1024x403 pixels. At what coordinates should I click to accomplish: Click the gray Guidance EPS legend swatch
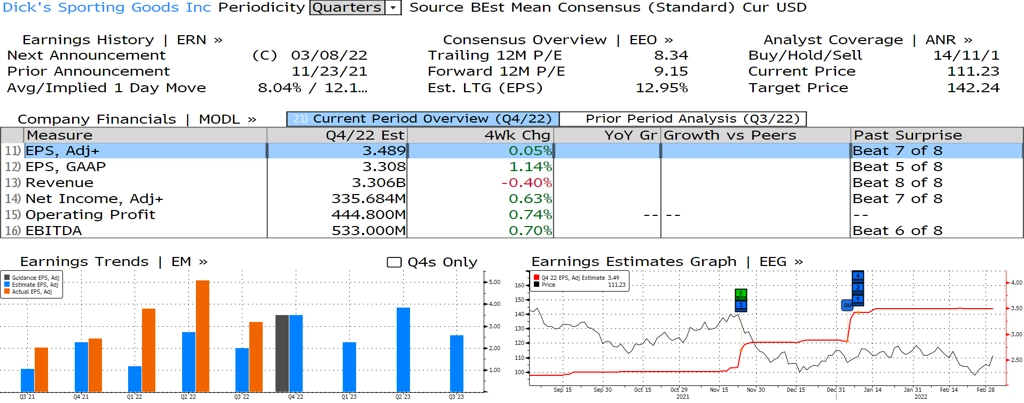[7, 278]
